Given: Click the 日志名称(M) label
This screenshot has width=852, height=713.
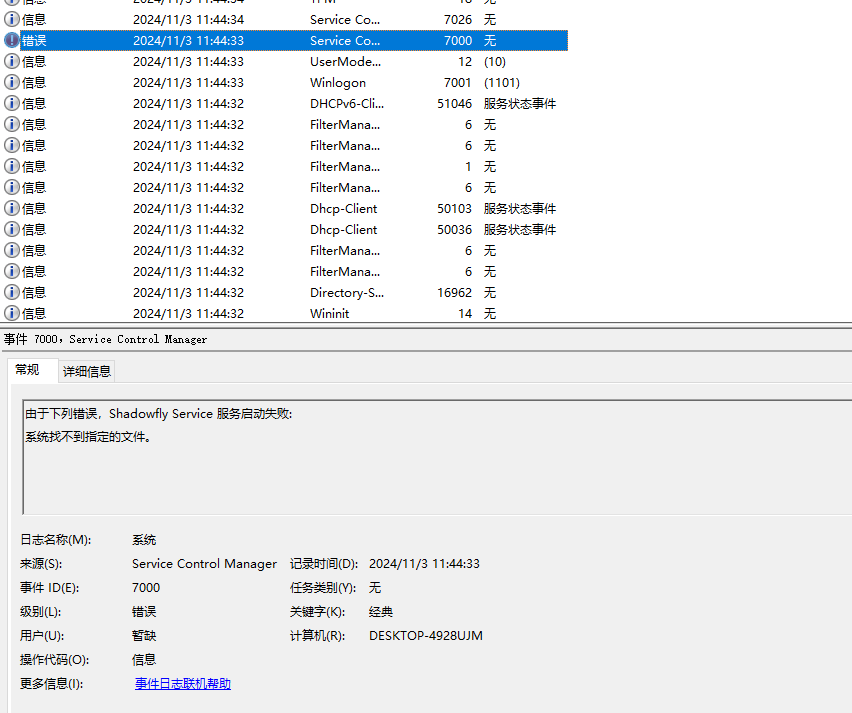Looking at the screenshot, I should (x=55, y=540).
